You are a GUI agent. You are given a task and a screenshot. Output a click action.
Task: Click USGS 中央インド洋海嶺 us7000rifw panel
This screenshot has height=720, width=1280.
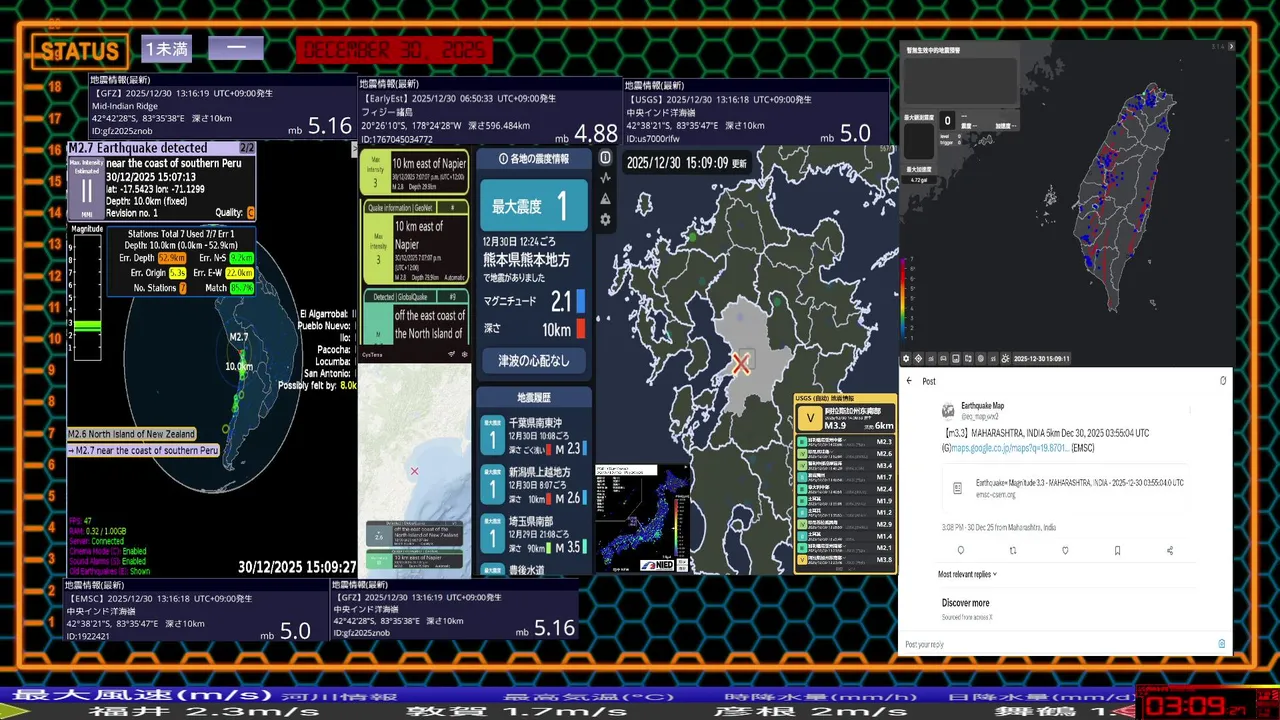[756, 112]
